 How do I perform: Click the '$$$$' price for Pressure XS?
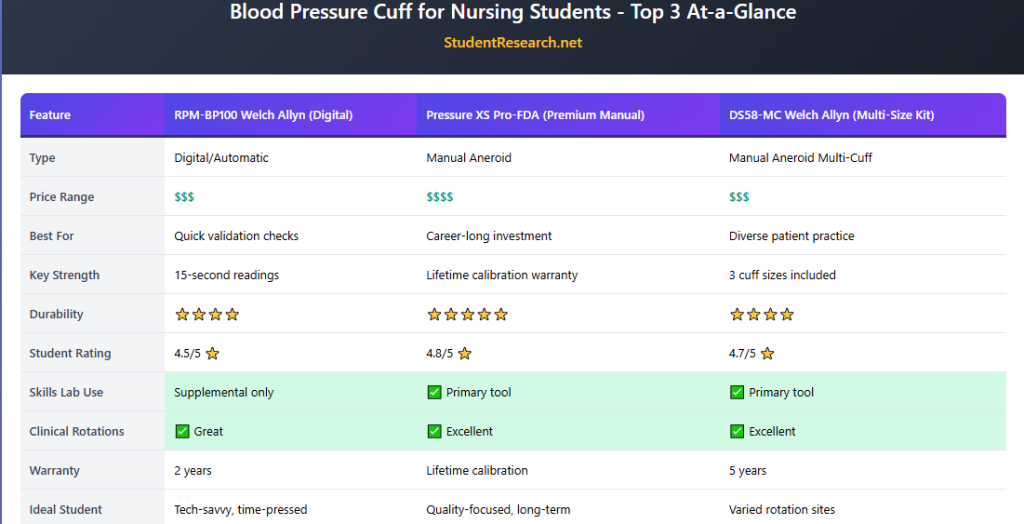pyautogui.click(x=440, y=197)
